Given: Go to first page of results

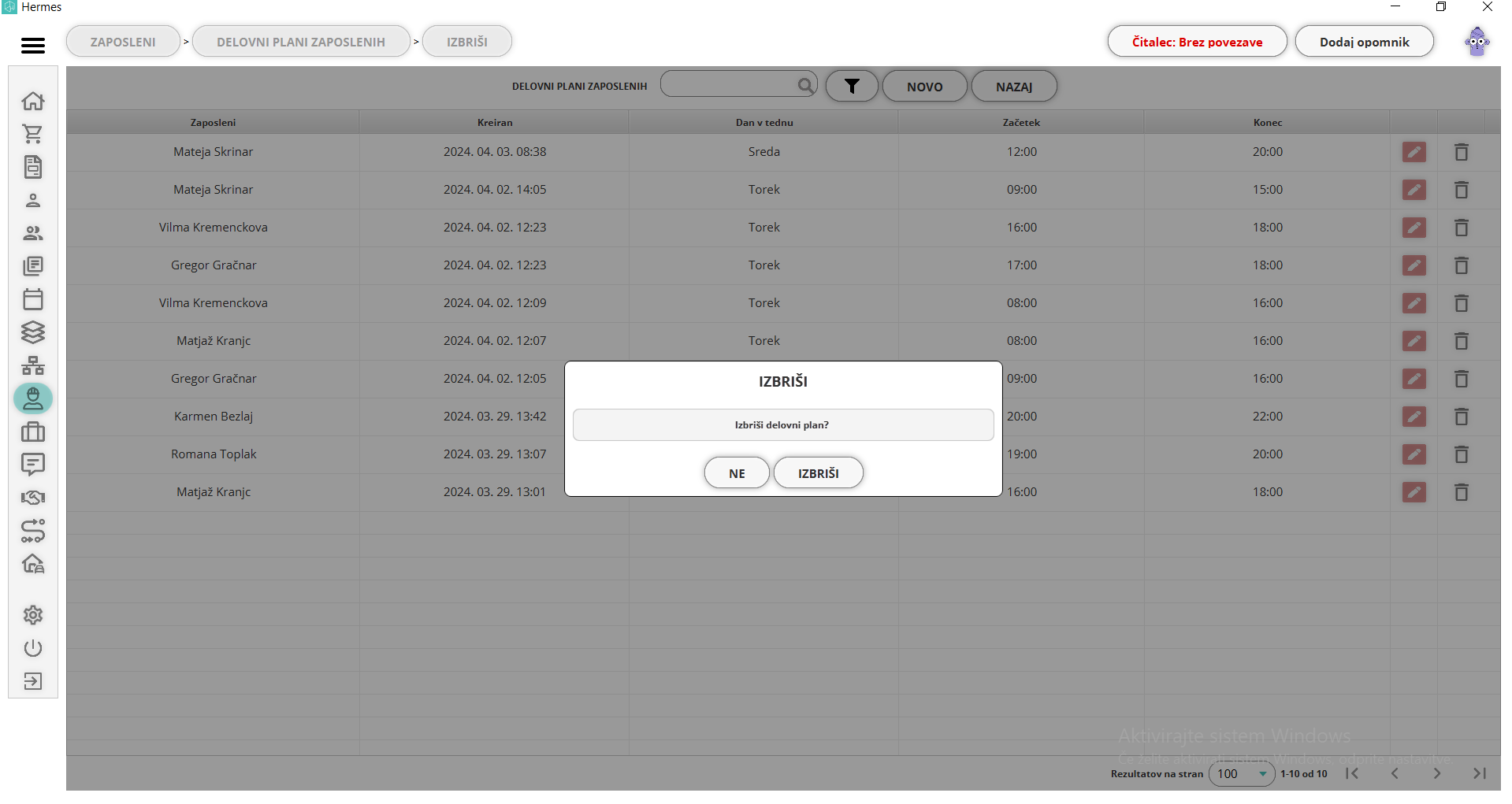Looking at the screenshot, I should tap(1352, 774).
